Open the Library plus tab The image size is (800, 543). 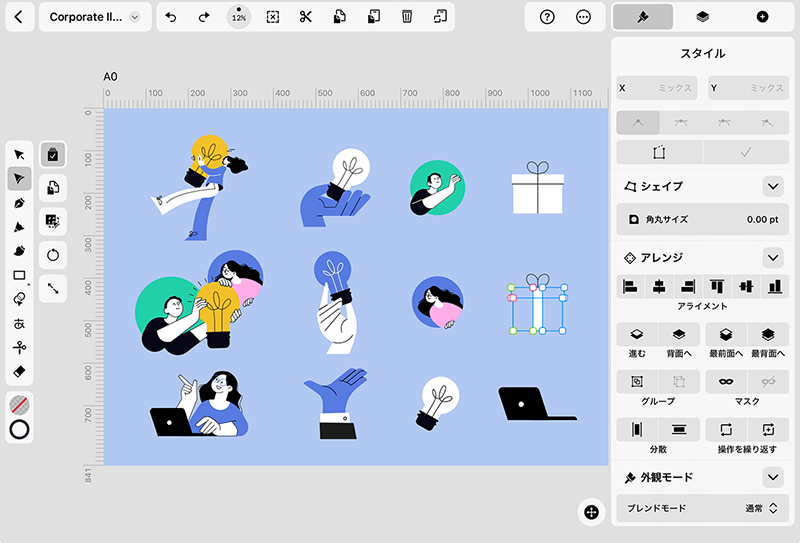tap(762, 17)
